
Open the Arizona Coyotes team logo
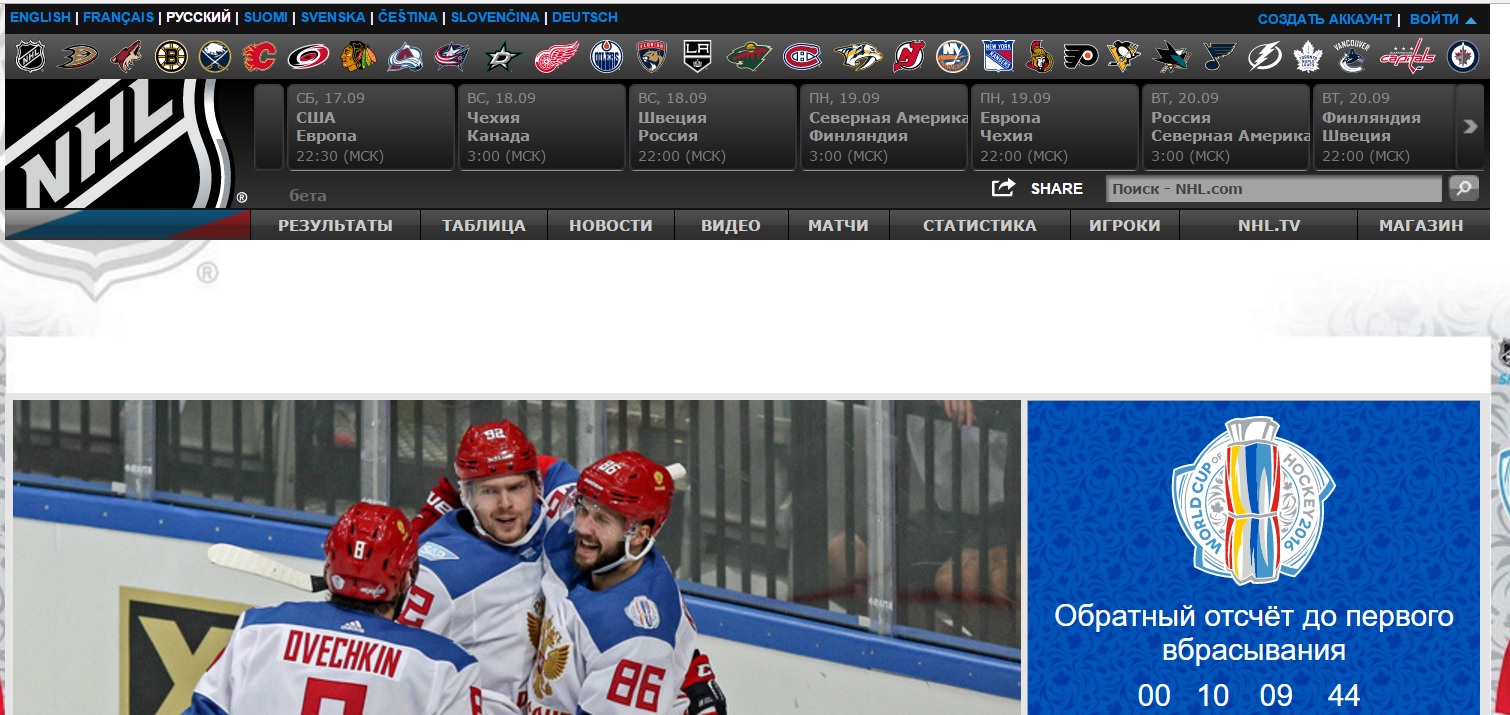[126, 57]
